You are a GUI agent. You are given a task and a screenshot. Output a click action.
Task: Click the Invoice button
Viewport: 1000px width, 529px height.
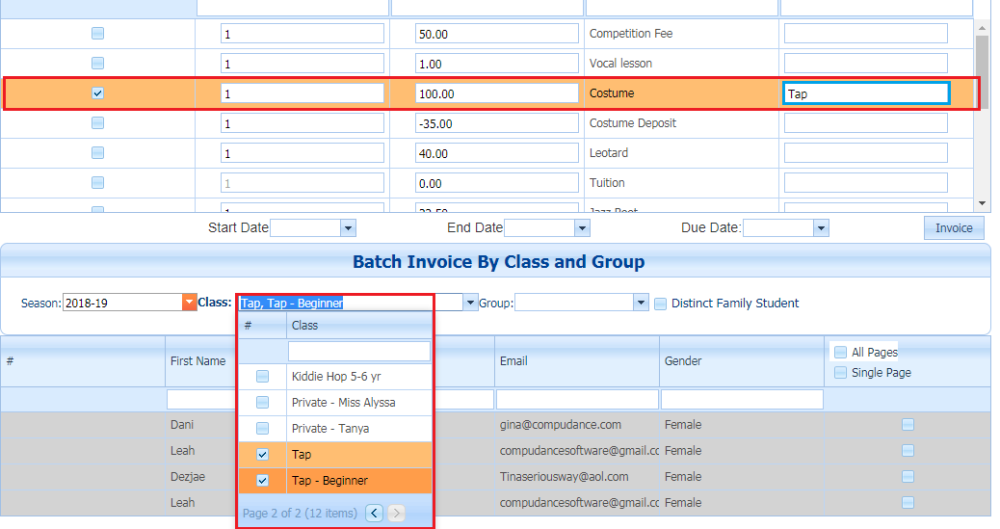coord(954,228)
